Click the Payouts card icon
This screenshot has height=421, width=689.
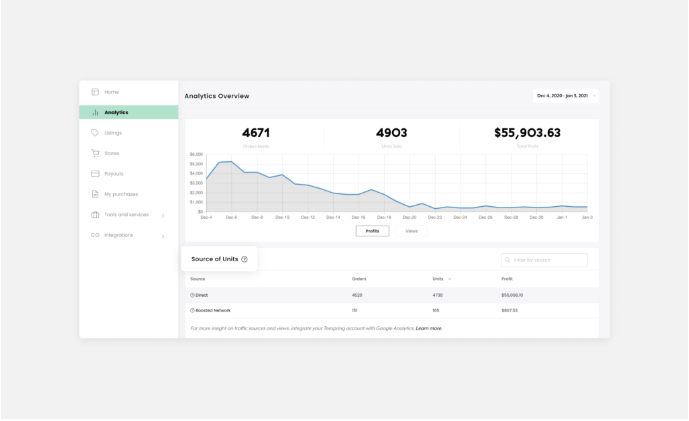[x=95, y=174]
